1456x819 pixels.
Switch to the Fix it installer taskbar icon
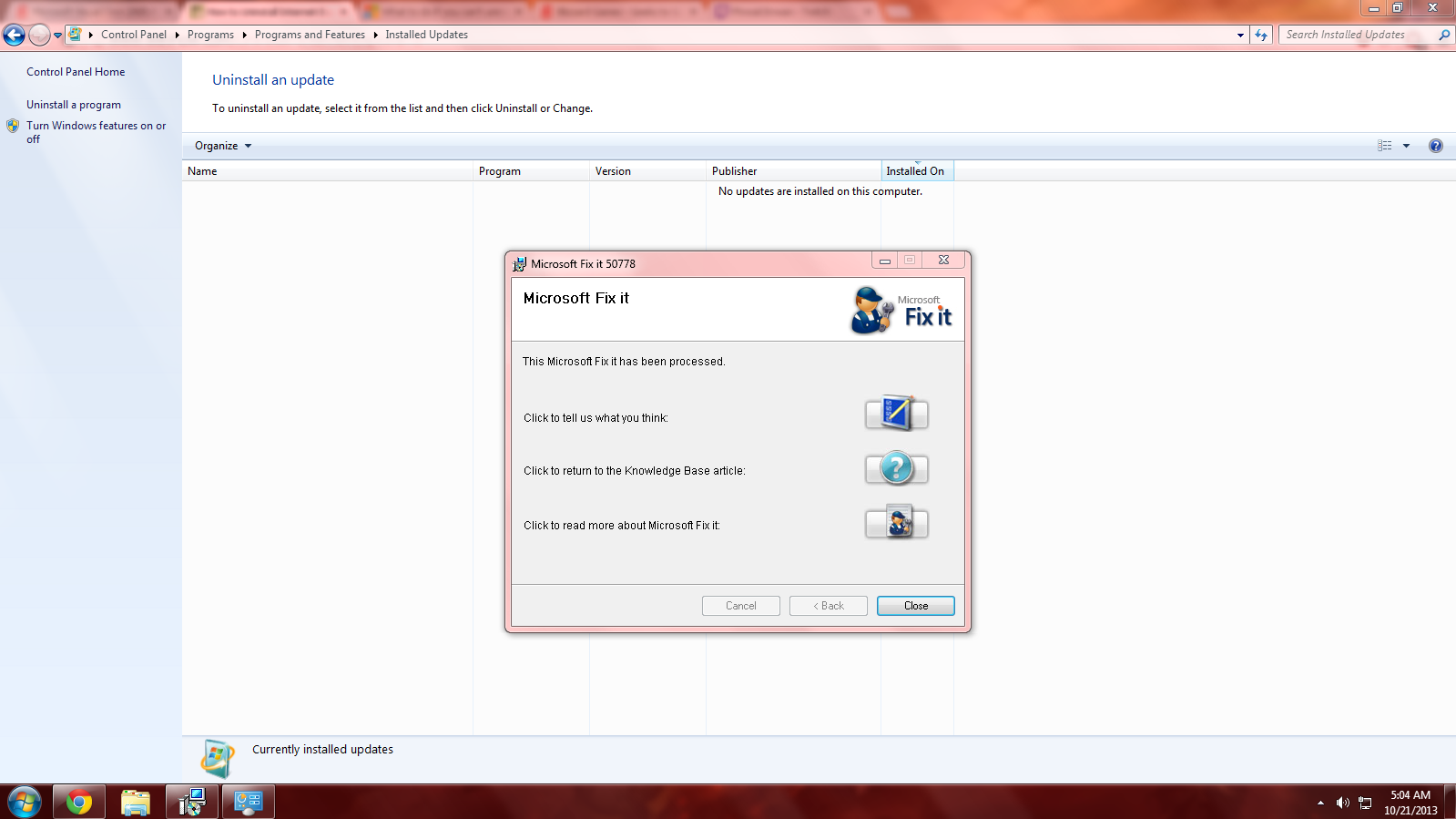pyautogui.click(x=192, y=803)
